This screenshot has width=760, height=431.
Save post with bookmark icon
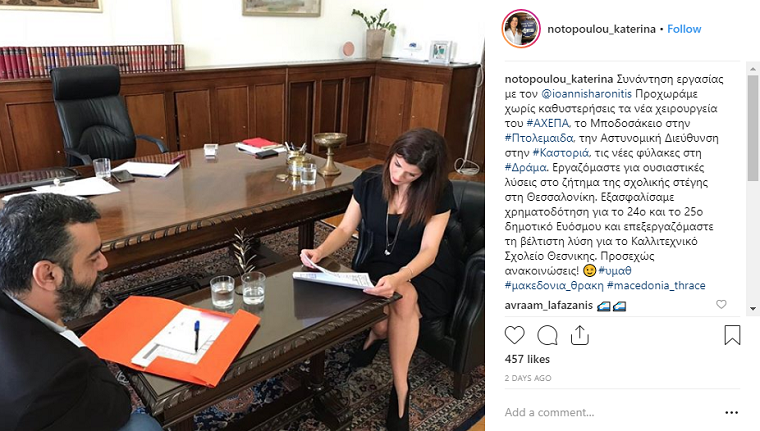pyautogui.click(x=732, y=335)
